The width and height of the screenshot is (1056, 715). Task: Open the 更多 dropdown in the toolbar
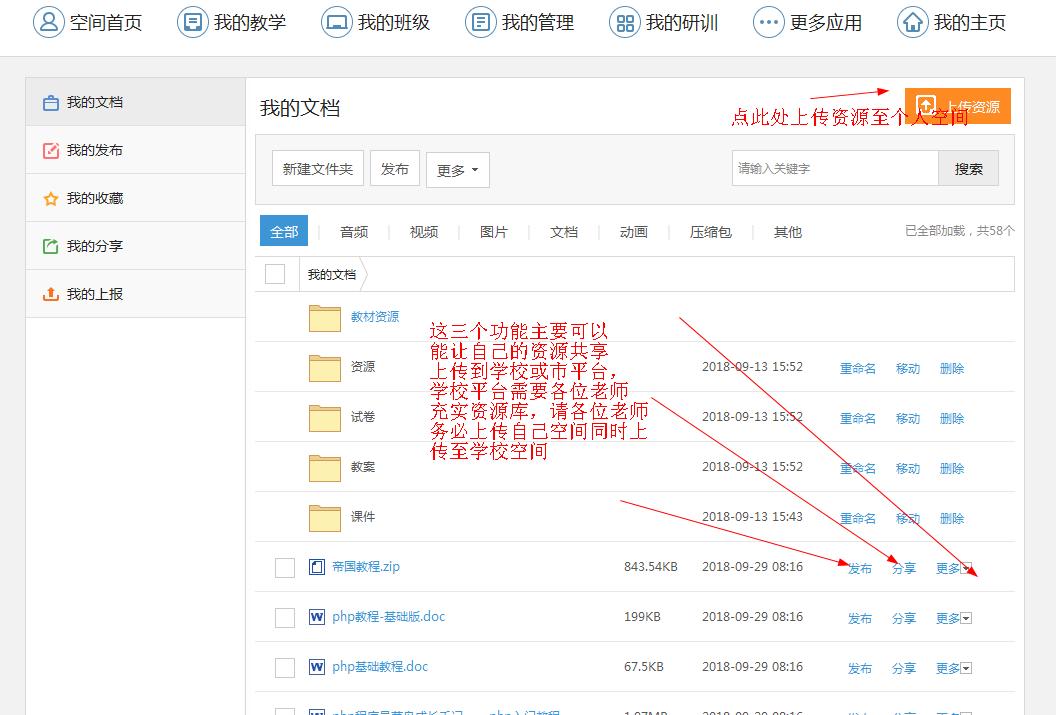tap(457, 169)
